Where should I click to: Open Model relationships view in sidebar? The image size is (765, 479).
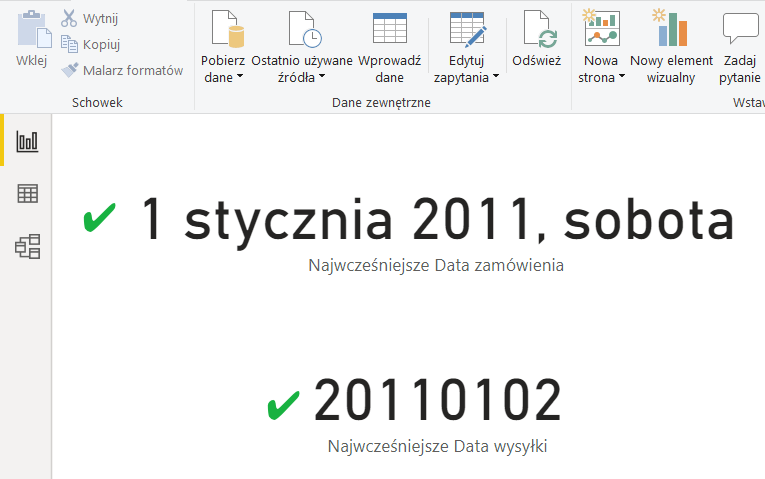point(27,246)
